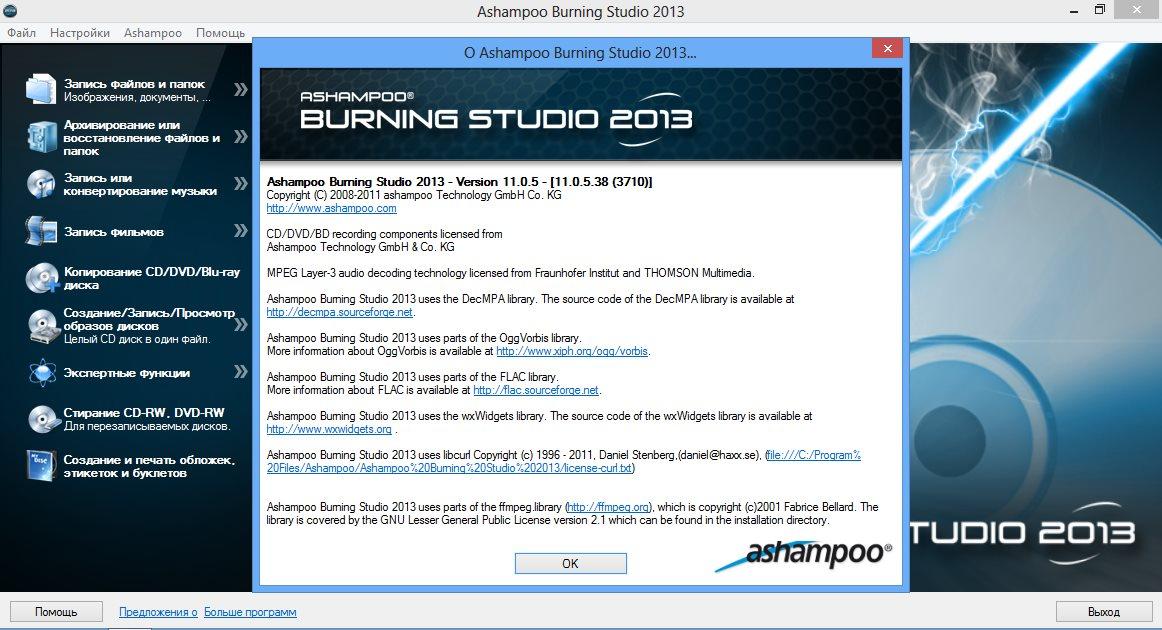Open the decmpa.sourceforge.net link

(339, 312)
